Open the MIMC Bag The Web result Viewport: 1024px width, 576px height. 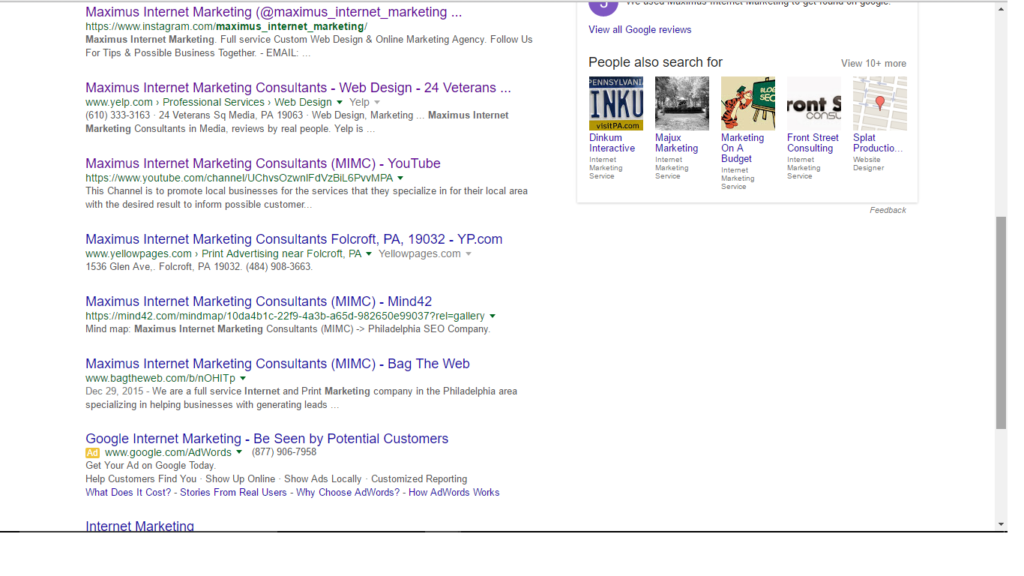(278, 363)
